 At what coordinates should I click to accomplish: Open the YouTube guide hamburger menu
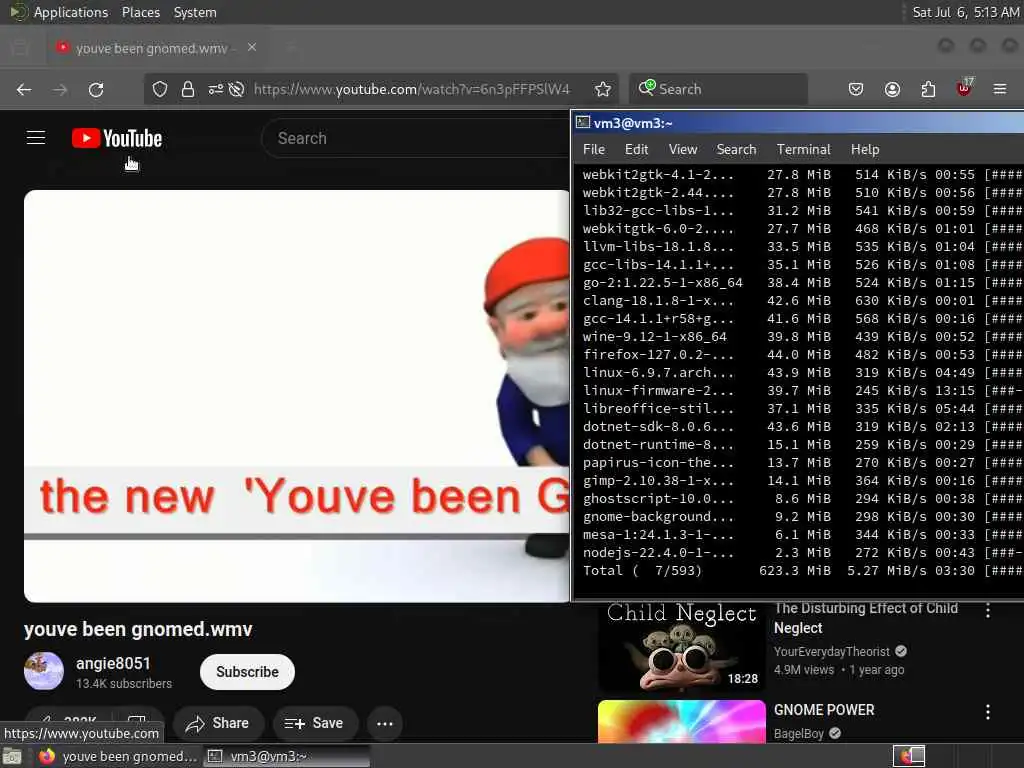tap(36, 138)
